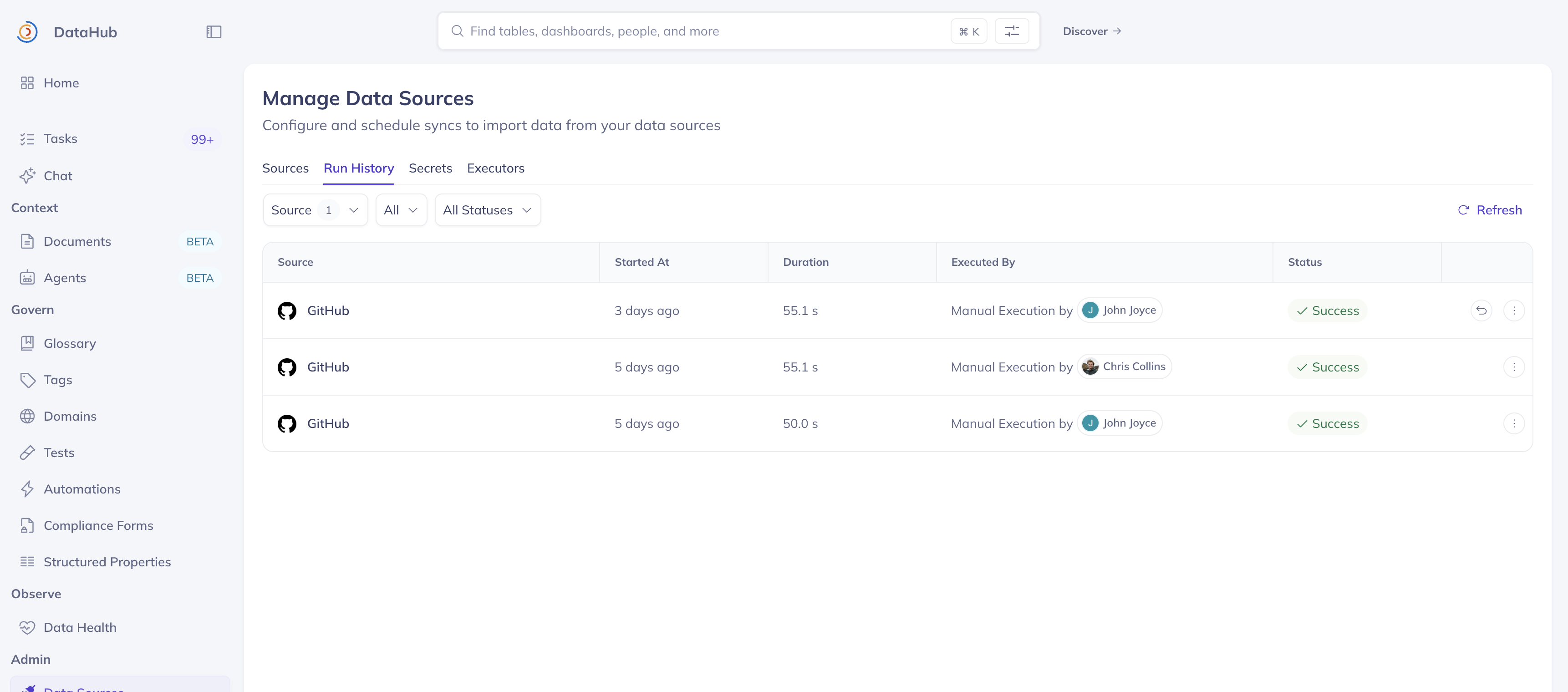
Task: Click the Tasks checklist icon
Action: tap(27, 139)
